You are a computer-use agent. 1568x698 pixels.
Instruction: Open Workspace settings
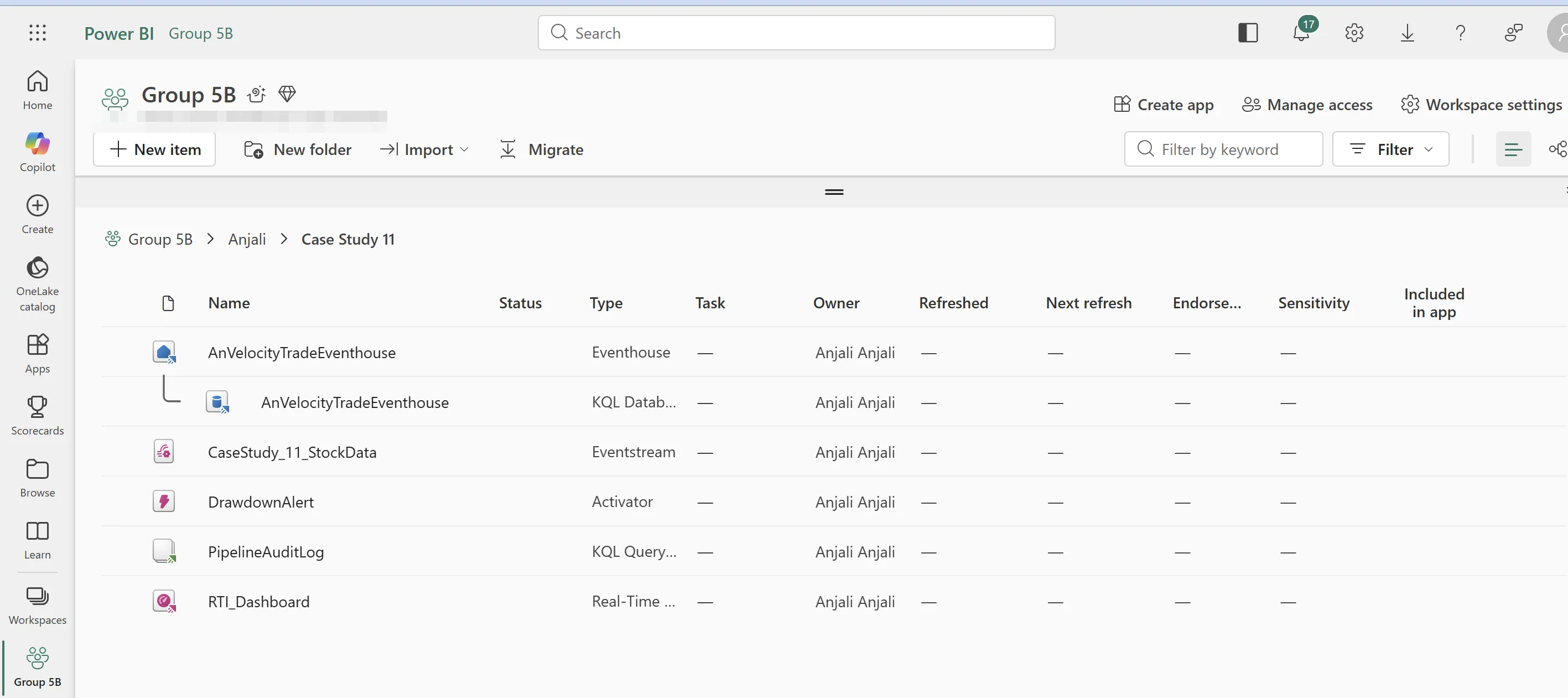tap(1482, 105)
